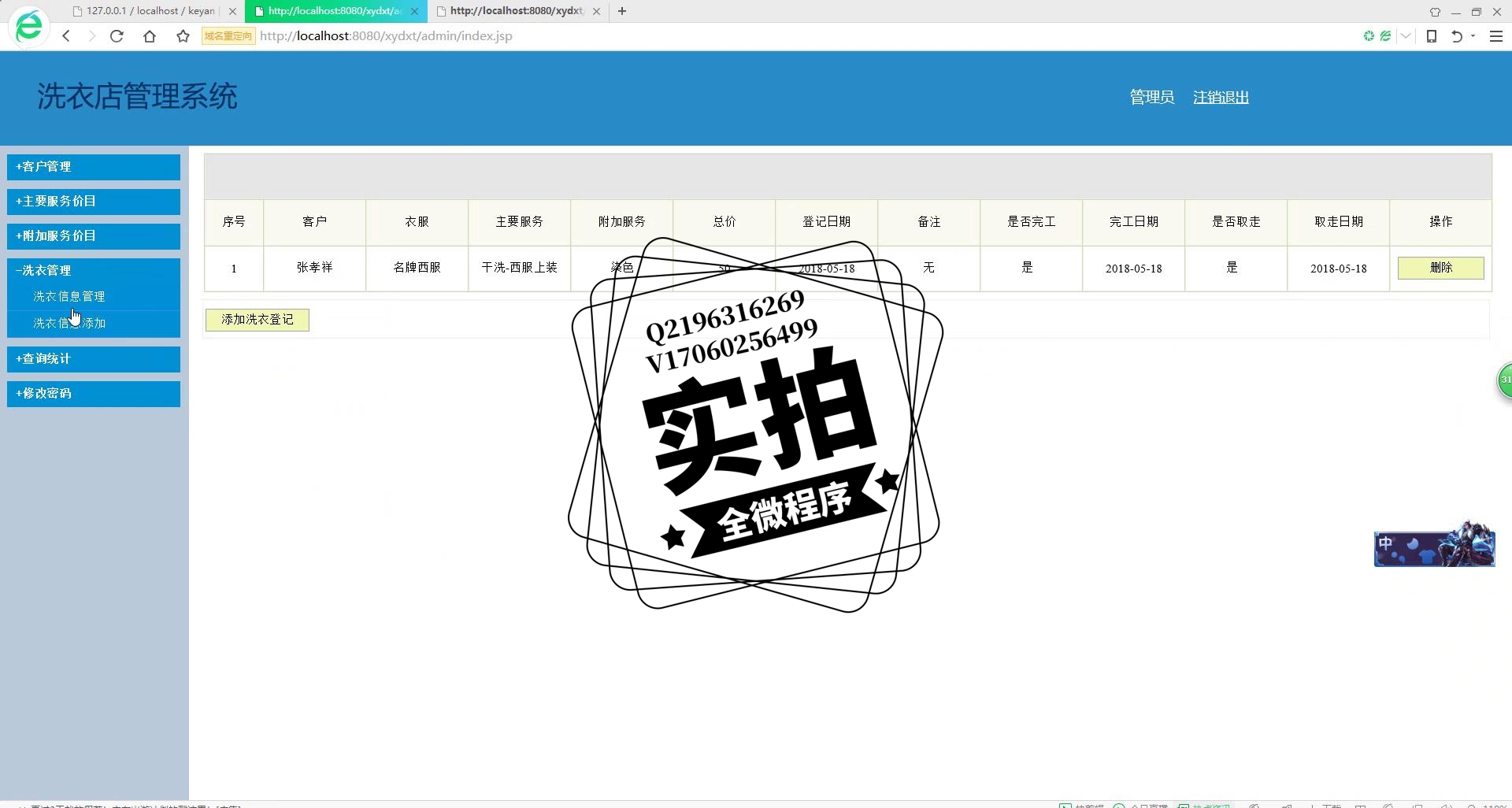Open 洗衣信息管理 submenu item
The height and width of the screenshot is (808, 1512).
pos(69,297)
